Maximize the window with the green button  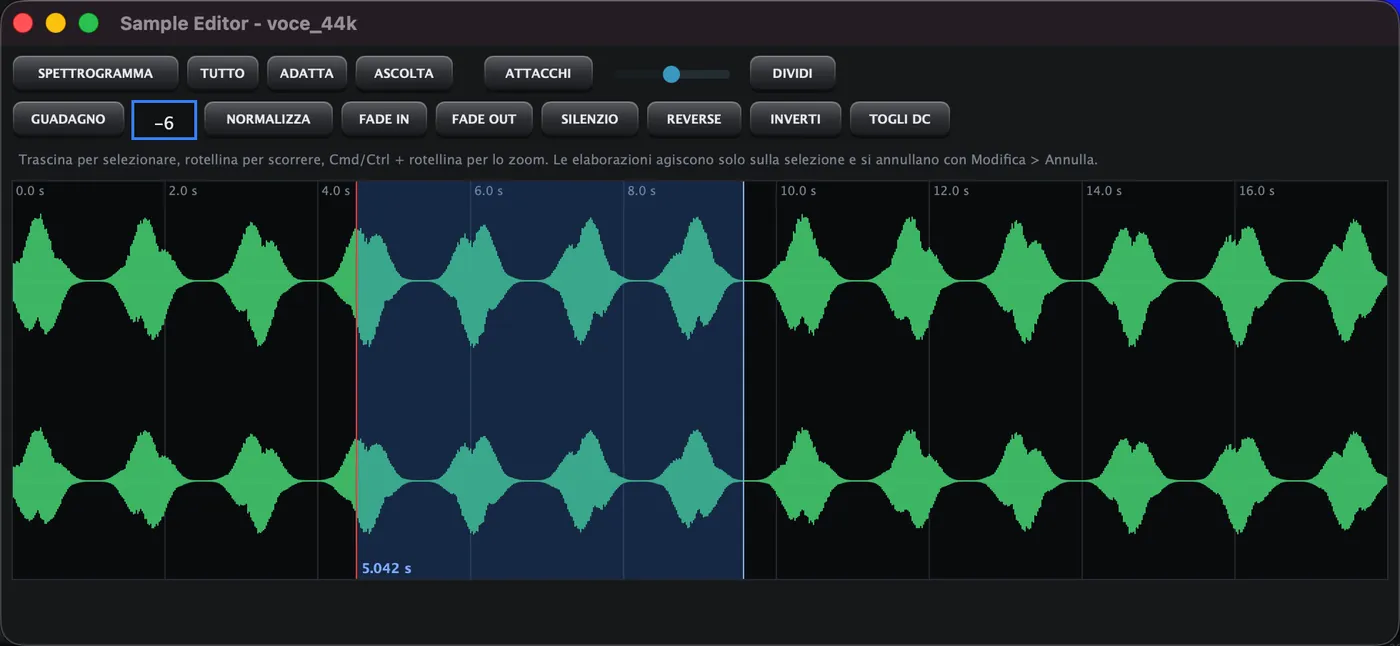point(88,23)
